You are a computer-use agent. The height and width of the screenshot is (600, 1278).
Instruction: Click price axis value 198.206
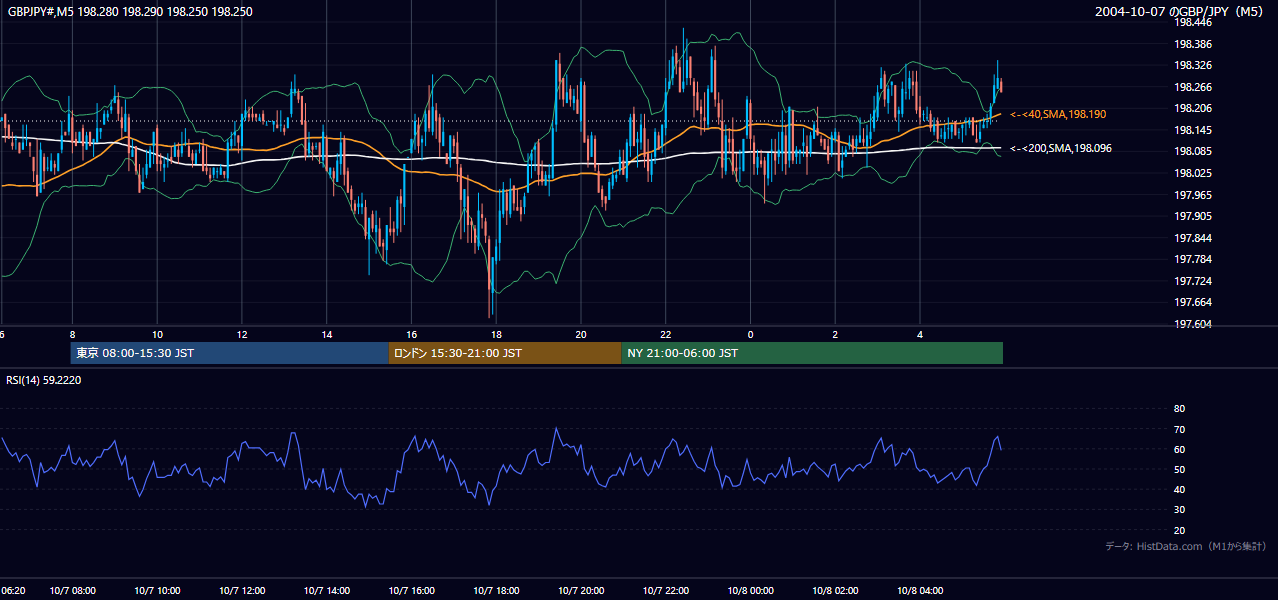click(x=1193, y=108)
